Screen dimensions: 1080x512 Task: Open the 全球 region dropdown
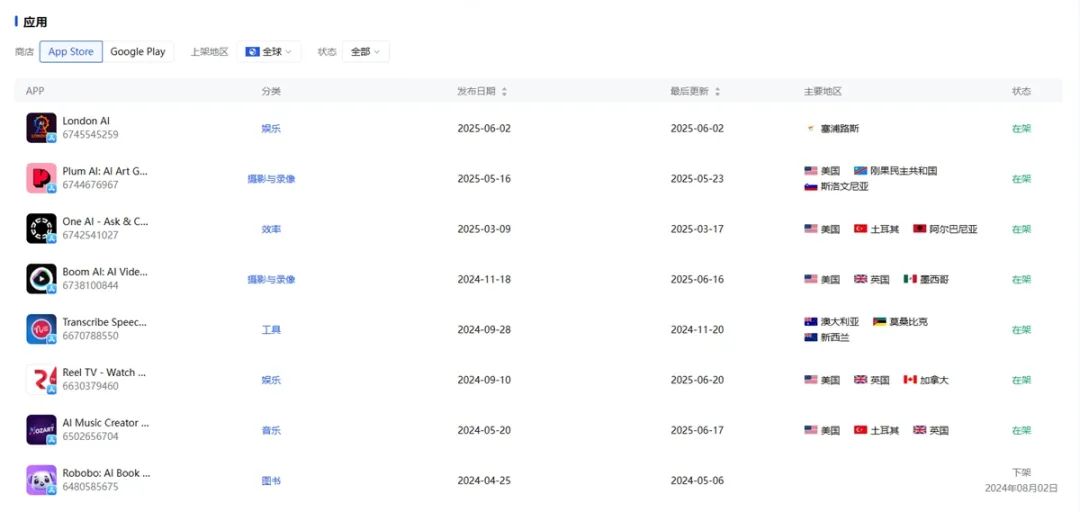269,52
